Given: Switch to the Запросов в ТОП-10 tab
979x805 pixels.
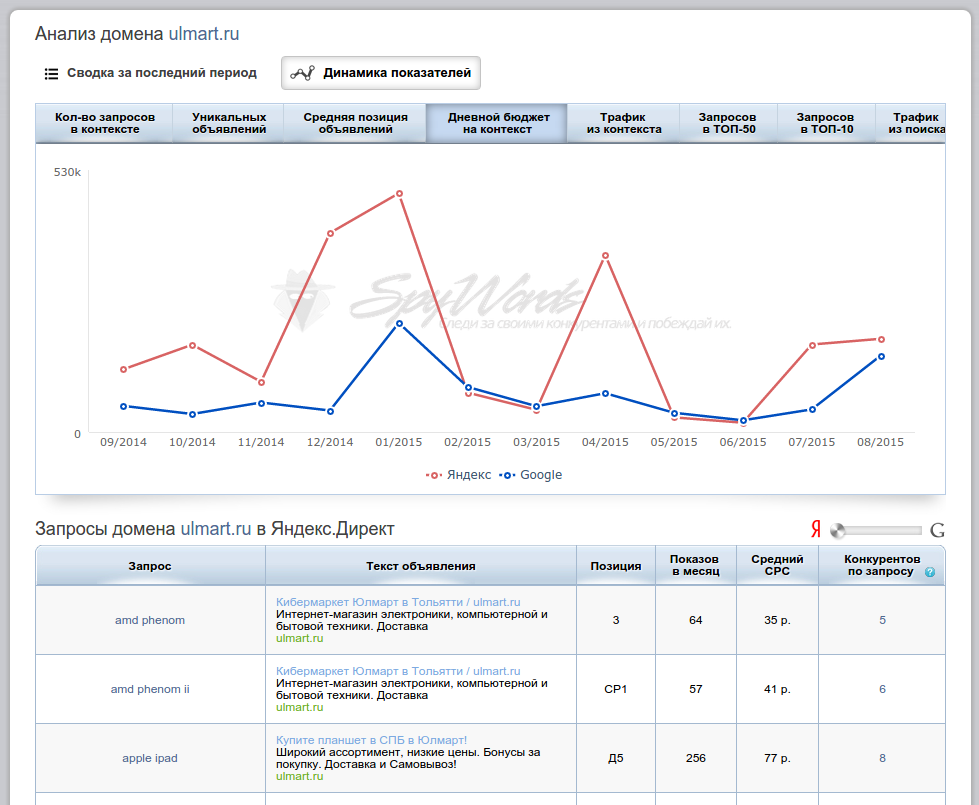Looking at the screenshot, I should pyautogui.click(x=826, y=124).
